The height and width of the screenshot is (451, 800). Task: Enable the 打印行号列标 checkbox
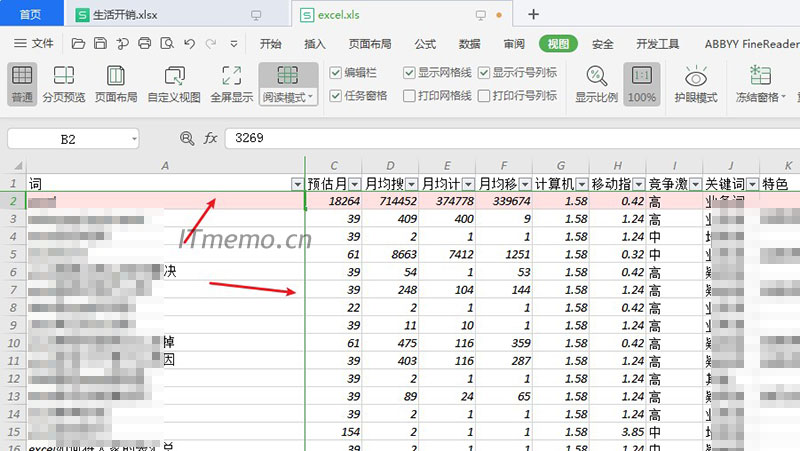pos(484,95)
